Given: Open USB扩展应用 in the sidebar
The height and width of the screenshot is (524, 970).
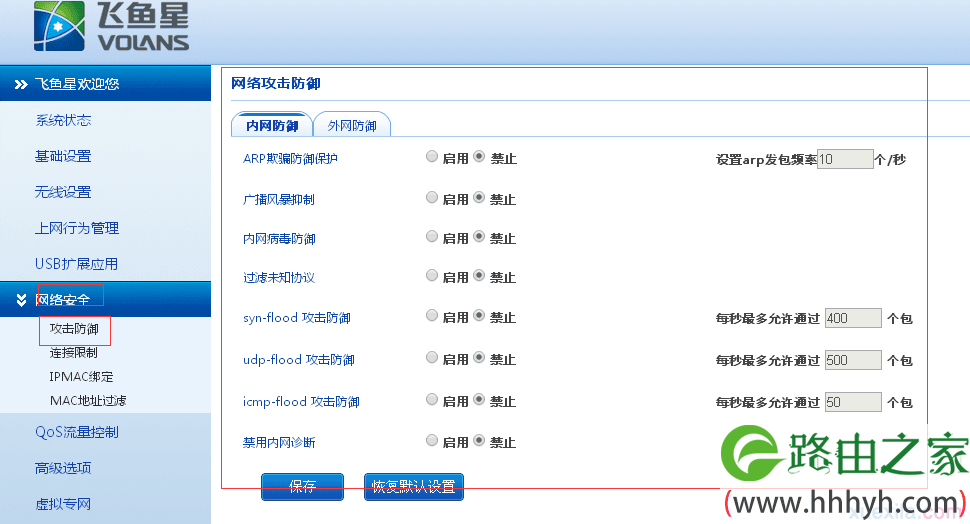Looking at the screenshot, I should [76, 264].
